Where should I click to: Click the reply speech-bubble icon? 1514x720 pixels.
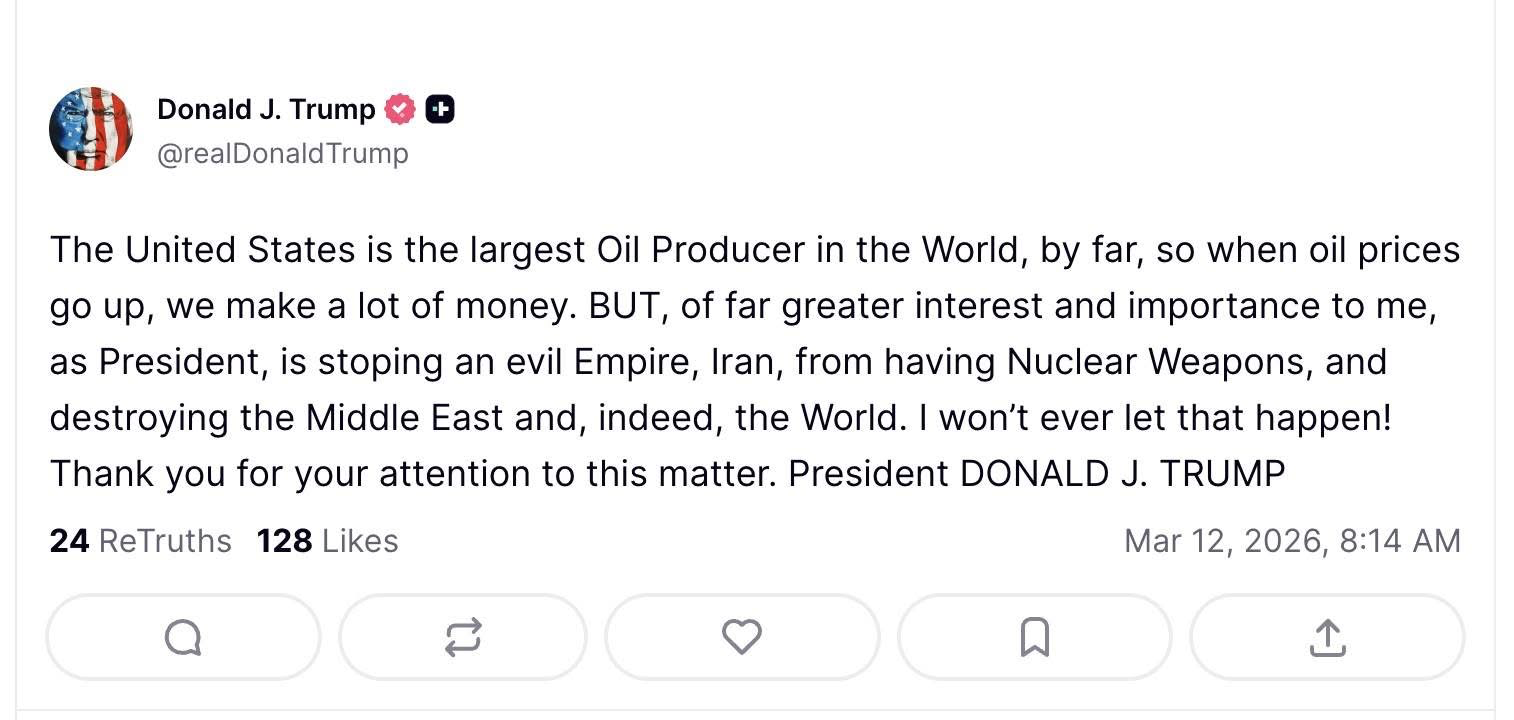pyautogui.click(x=182, y=637)
